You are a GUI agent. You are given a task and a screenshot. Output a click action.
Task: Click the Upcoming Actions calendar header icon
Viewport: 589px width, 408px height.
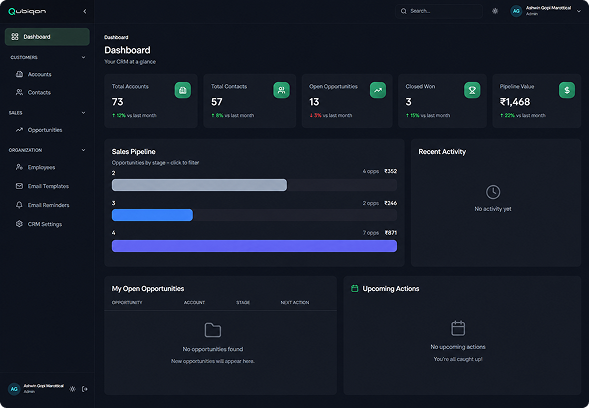[x=354, y=289]
